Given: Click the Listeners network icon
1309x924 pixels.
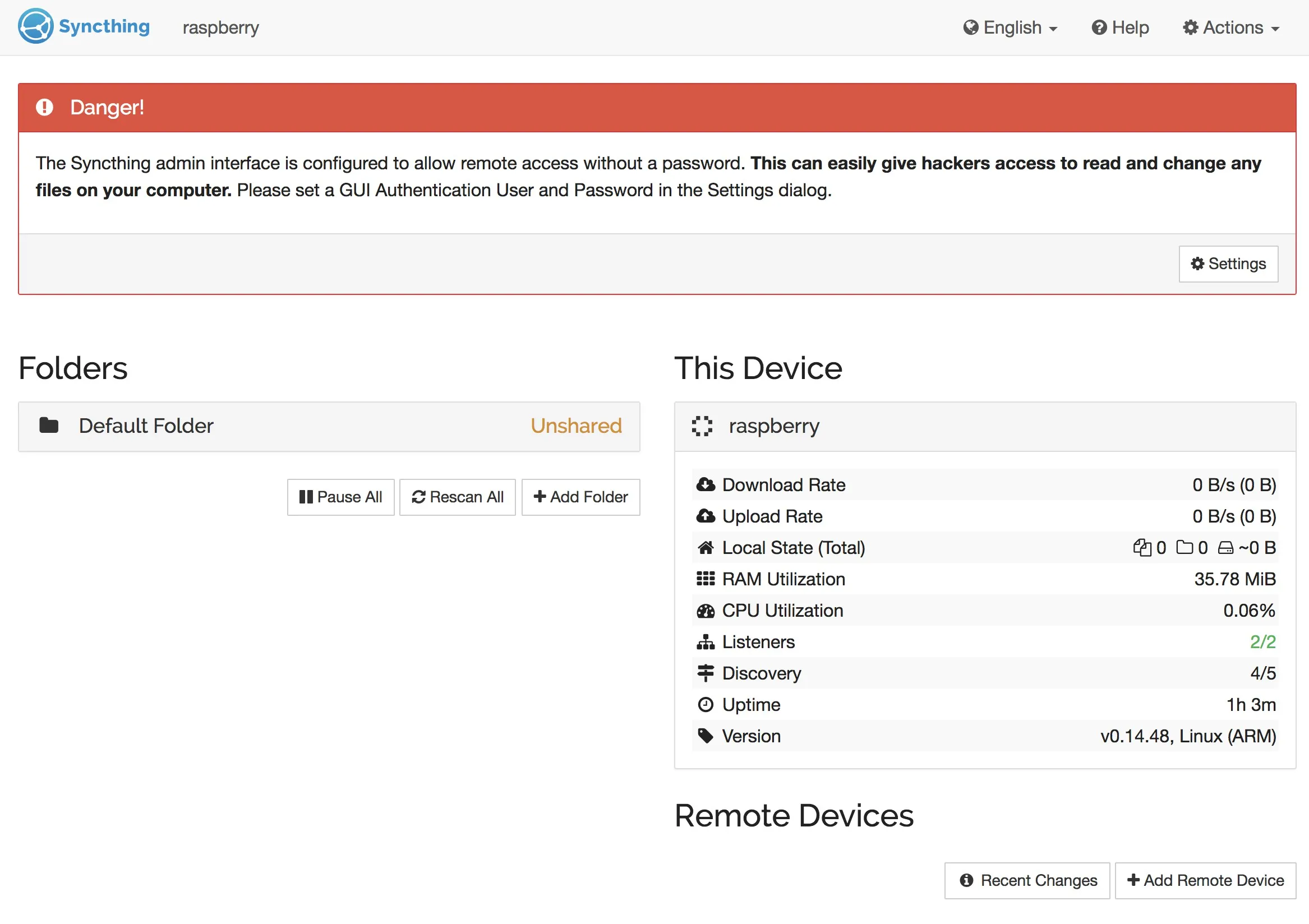Looking at the screenshot, I should (705, 643).
